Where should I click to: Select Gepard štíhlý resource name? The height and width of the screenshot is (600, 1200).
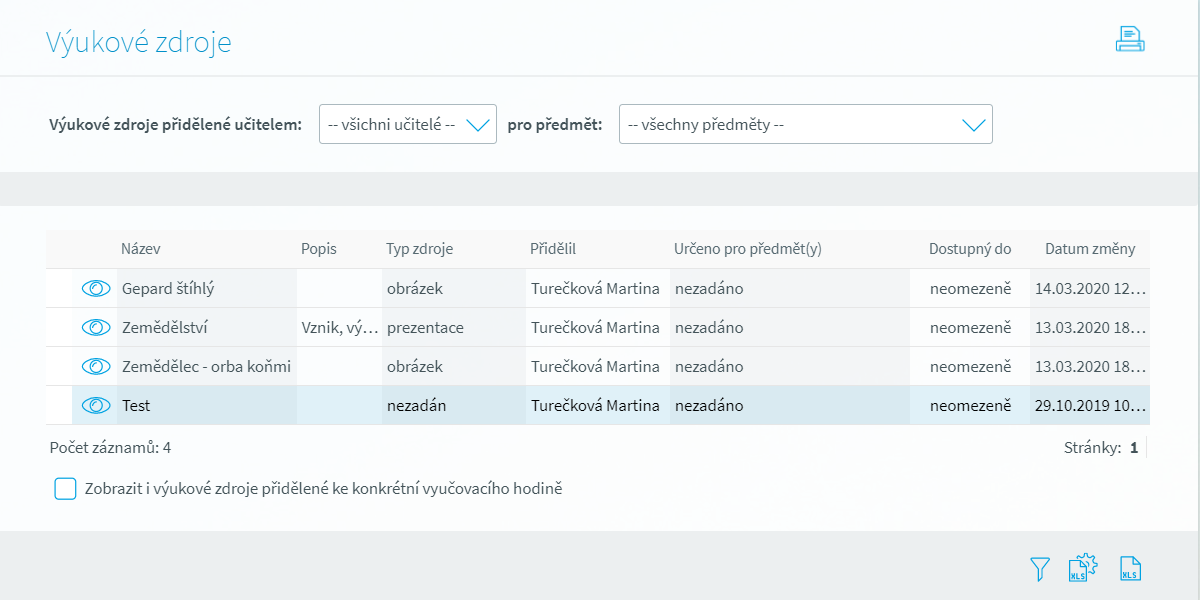(168, 289)
